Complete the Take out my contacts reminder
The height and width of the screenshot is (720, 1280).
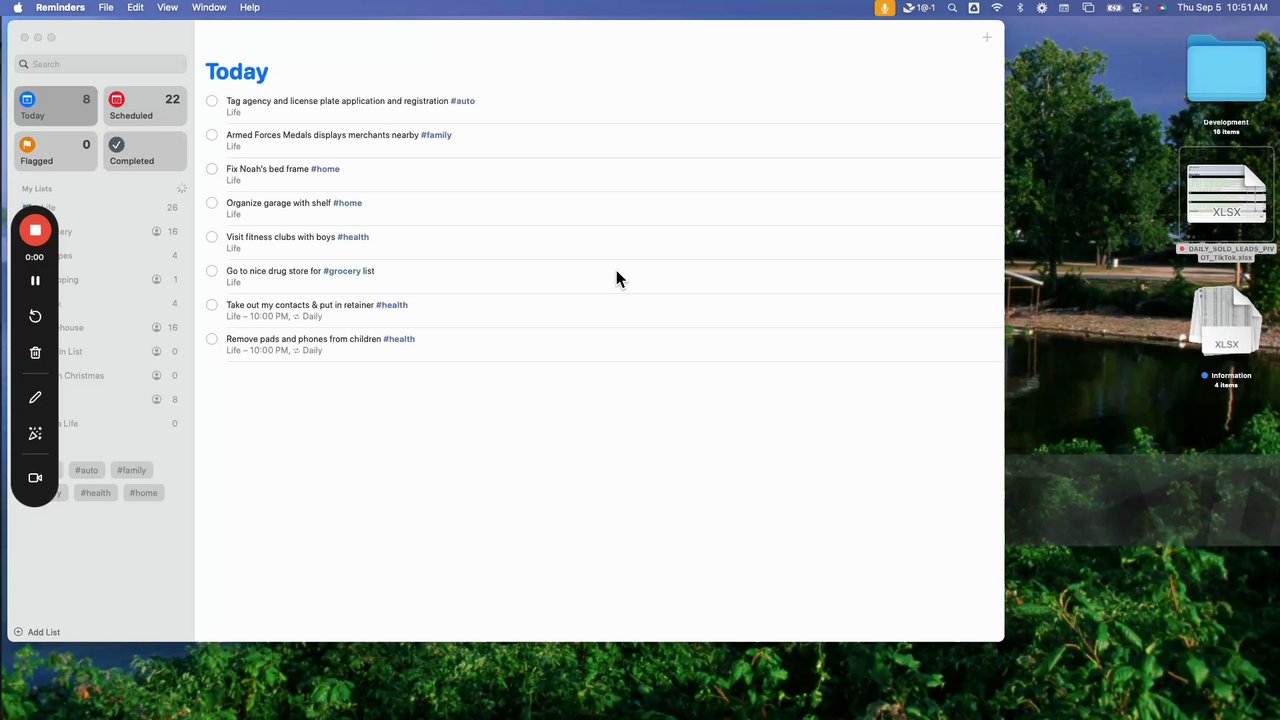[212, 305]
